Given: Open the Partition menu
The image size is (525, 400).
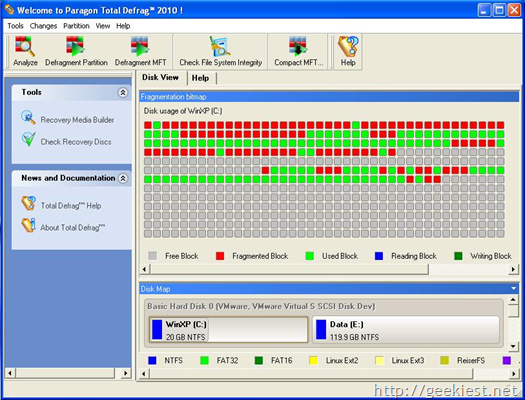Looking at the screenshot, I should point(76,26).
